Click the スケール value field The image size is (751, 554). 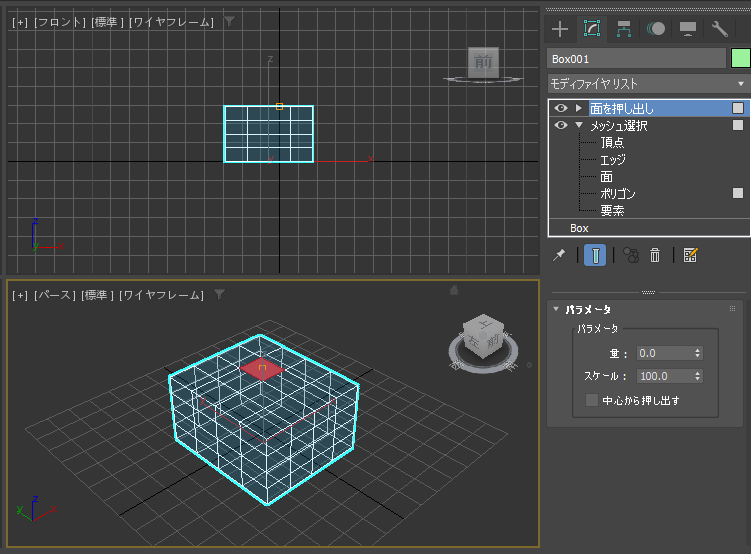(x=664, y=376)
